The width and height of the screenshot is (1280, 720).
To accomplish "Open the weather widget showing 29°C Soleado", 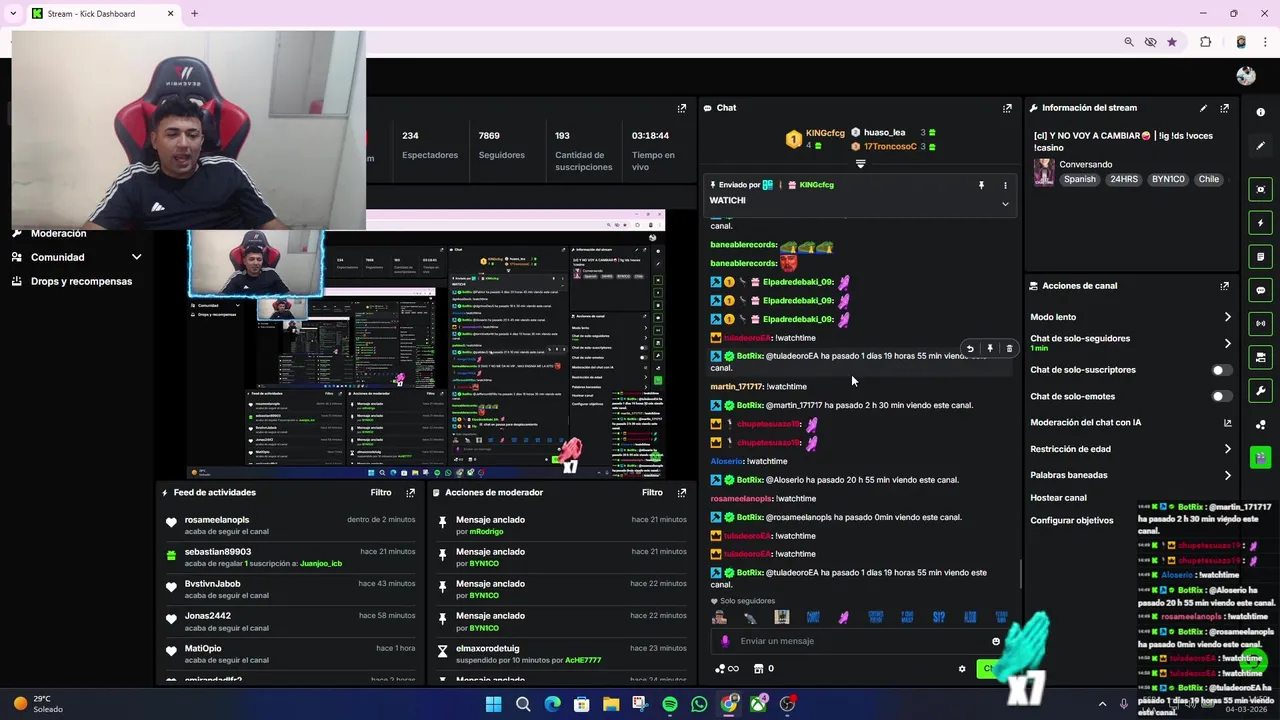I will coord(38,704).
